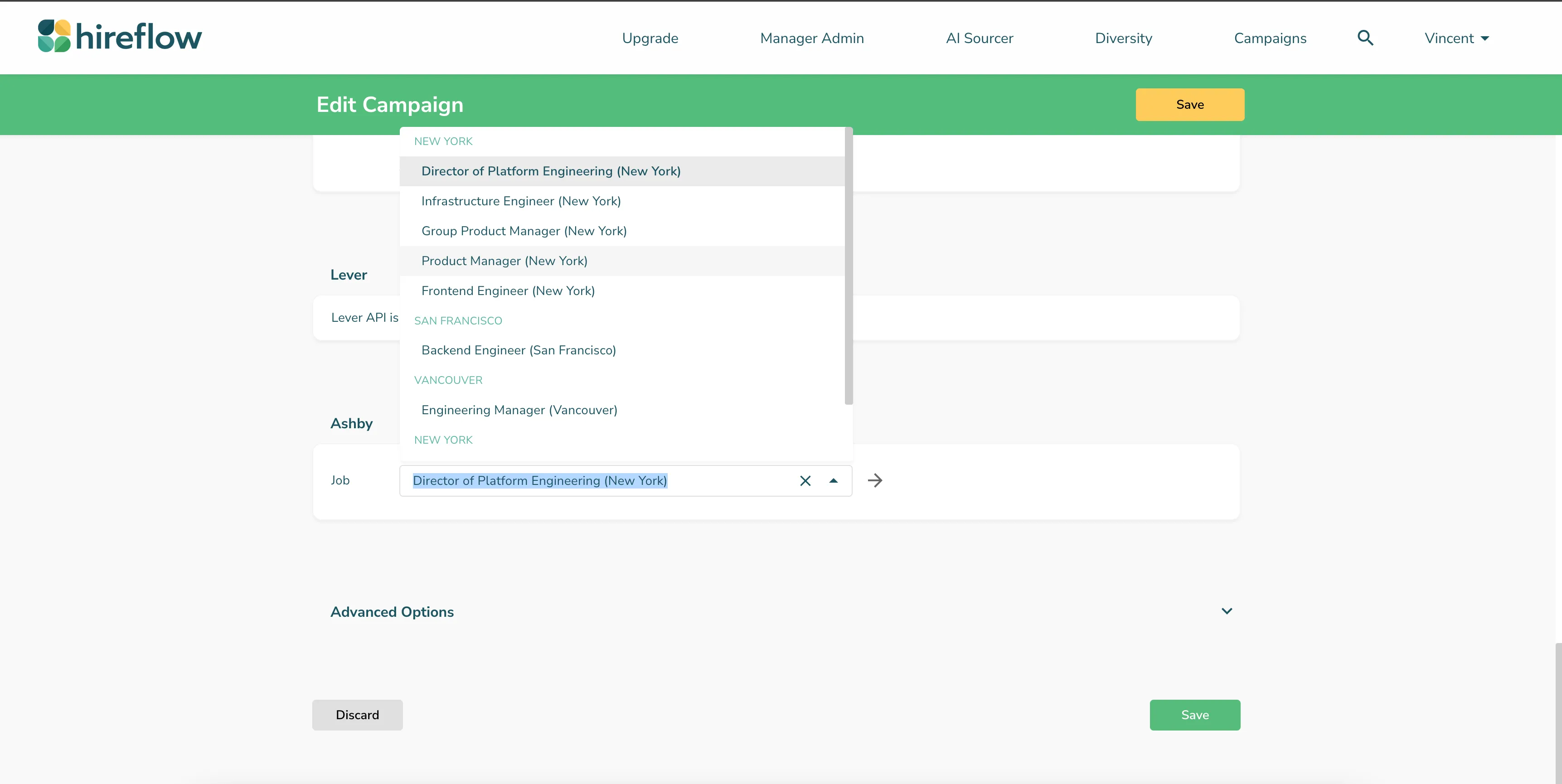Click the hireflow logo
This screenshot has height=784, width=1562.
coord(120,36)
